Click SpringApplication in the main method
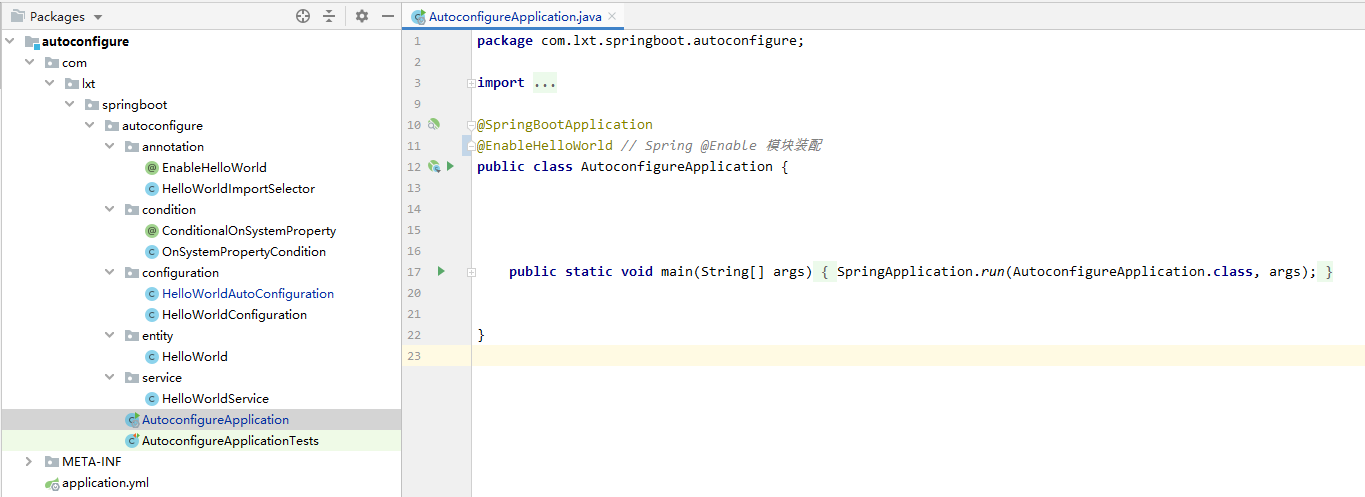Image resolution: width=1365 pixels, height=497 pixels. click(x=905, y=271)
